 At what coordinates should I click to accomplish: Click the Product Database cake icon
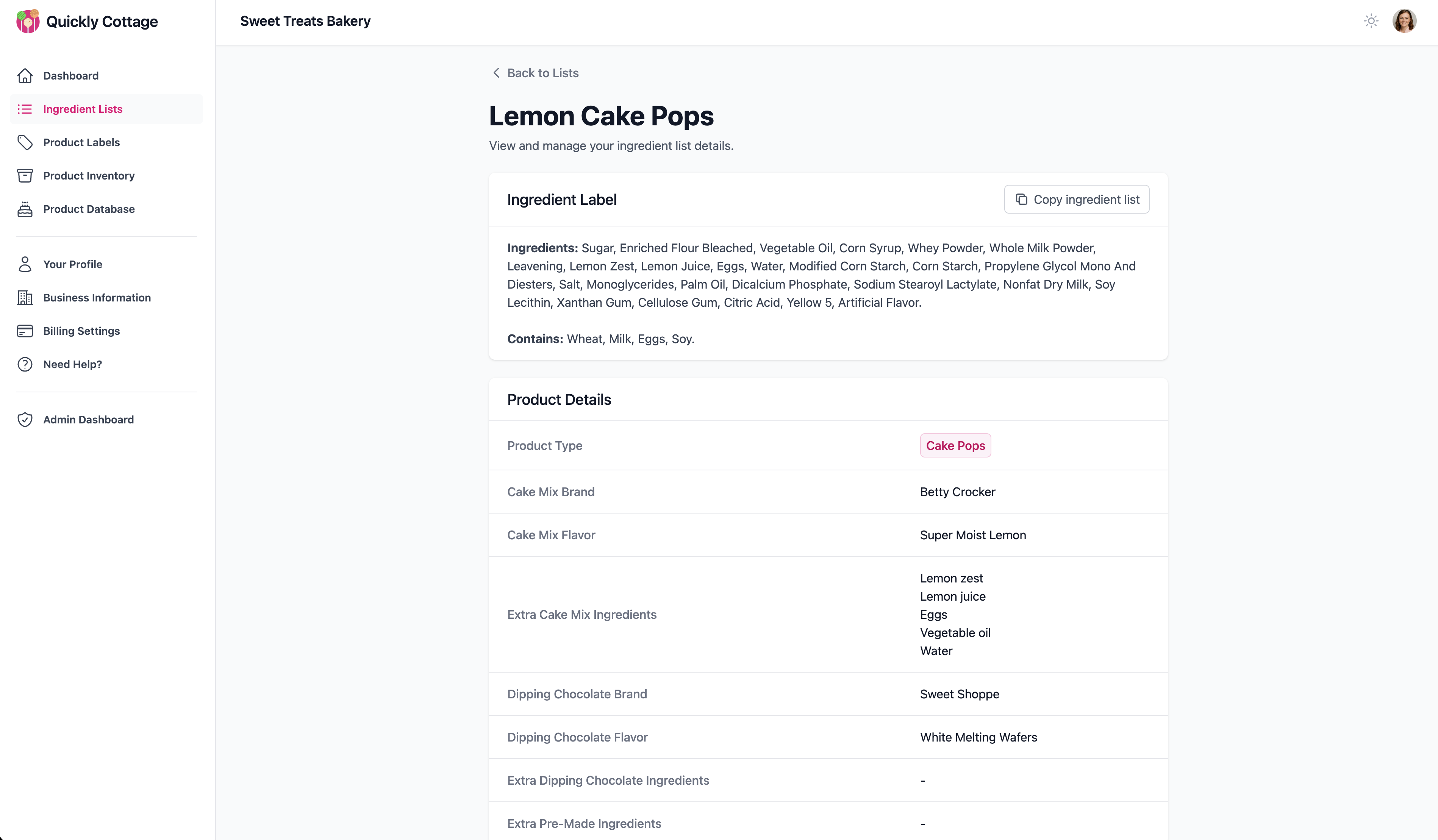tap(25, 209)
